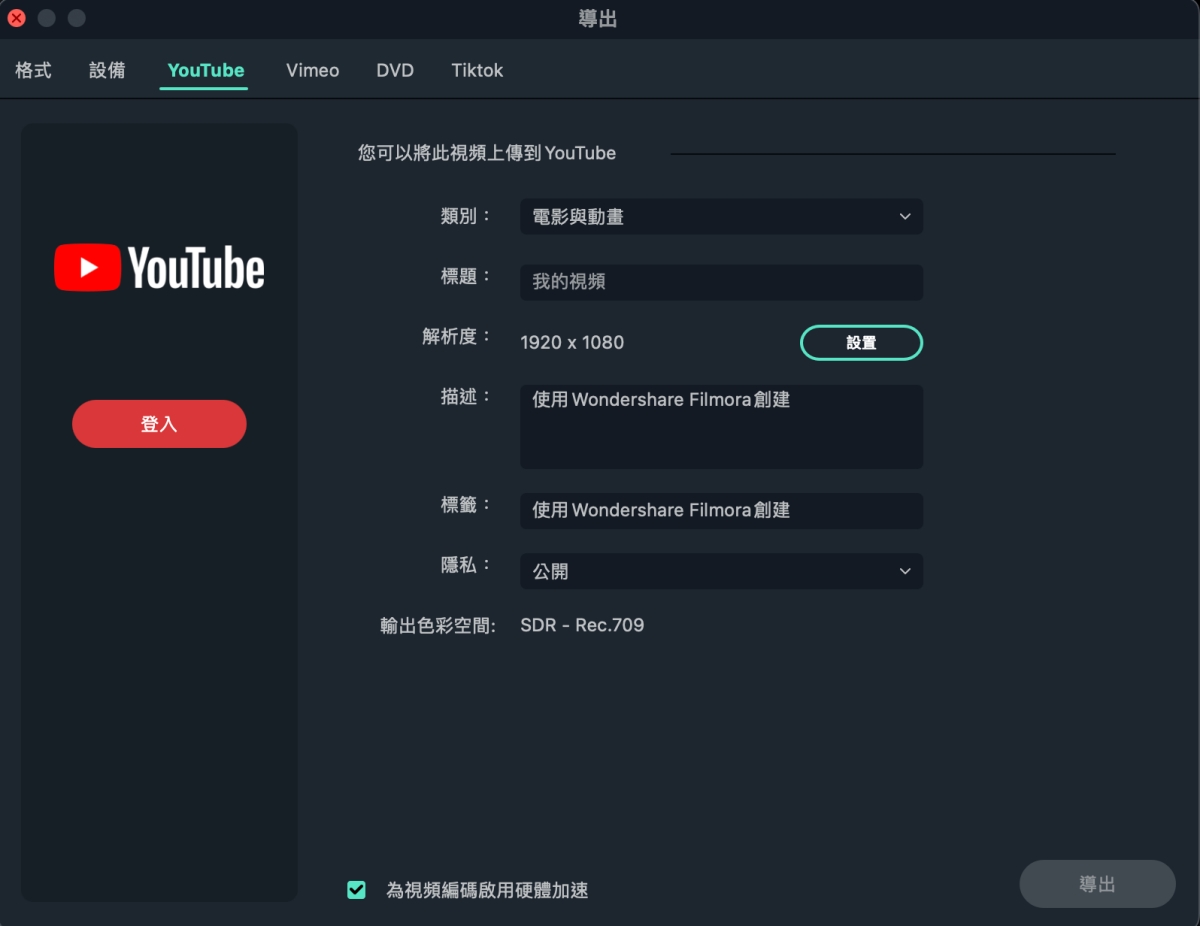1200x926 pixels.
Task: Switch to the 格式 tab
Action: click(x=33, y=71)
